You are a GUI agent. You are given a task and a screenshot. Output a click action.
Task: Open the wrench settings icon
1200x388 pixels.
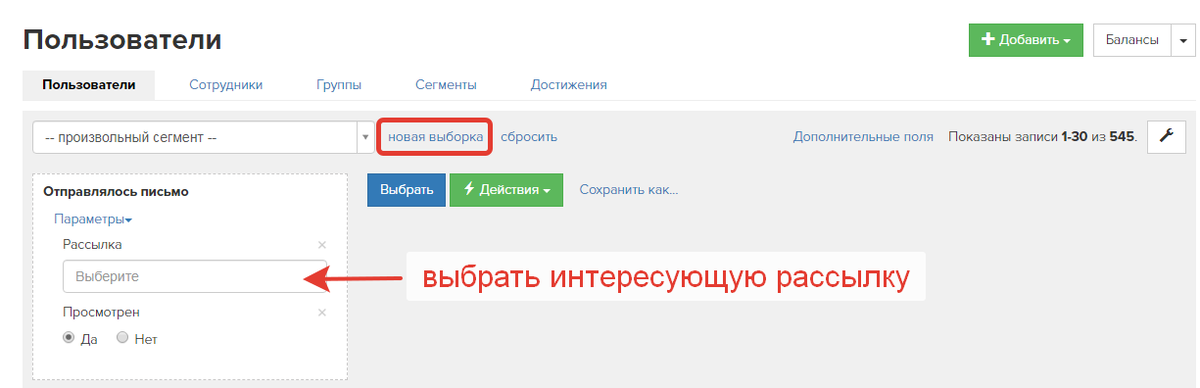[x=1166, y=136]
